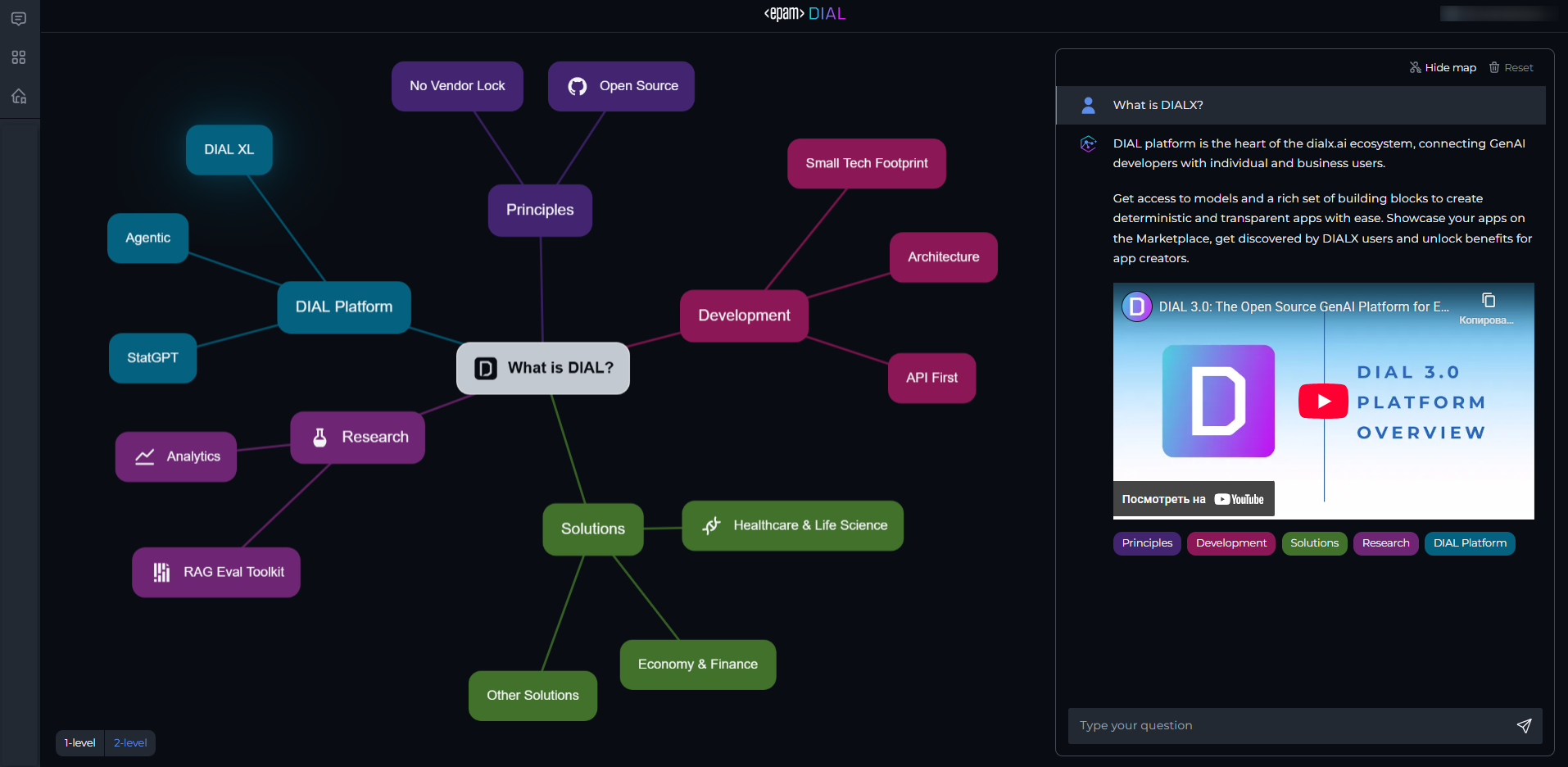
Task: Click the home icon in left sidebar
Action: [19, 97]
